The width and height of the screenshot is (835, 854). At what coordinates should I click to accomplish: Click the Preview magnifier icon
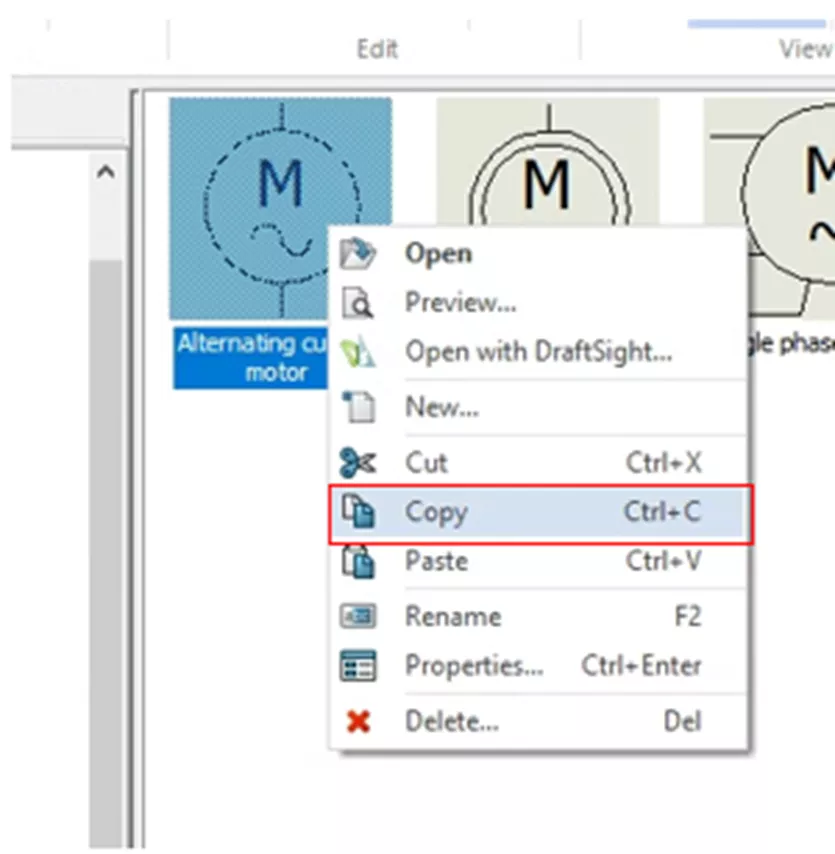357,303
